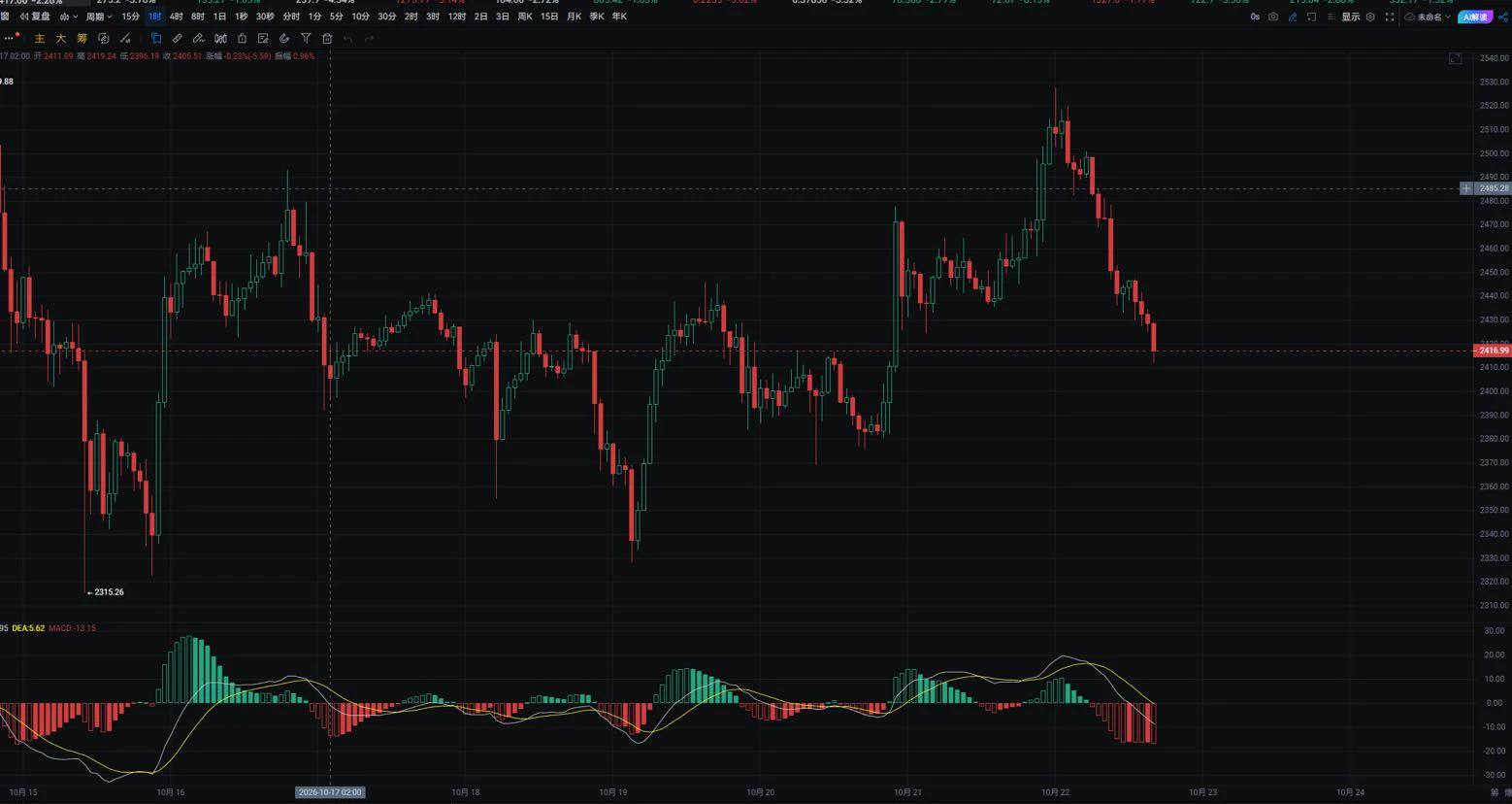Click the date marker 2026-10-17 02:00
1512x804 pixels.
pos(330,792)
